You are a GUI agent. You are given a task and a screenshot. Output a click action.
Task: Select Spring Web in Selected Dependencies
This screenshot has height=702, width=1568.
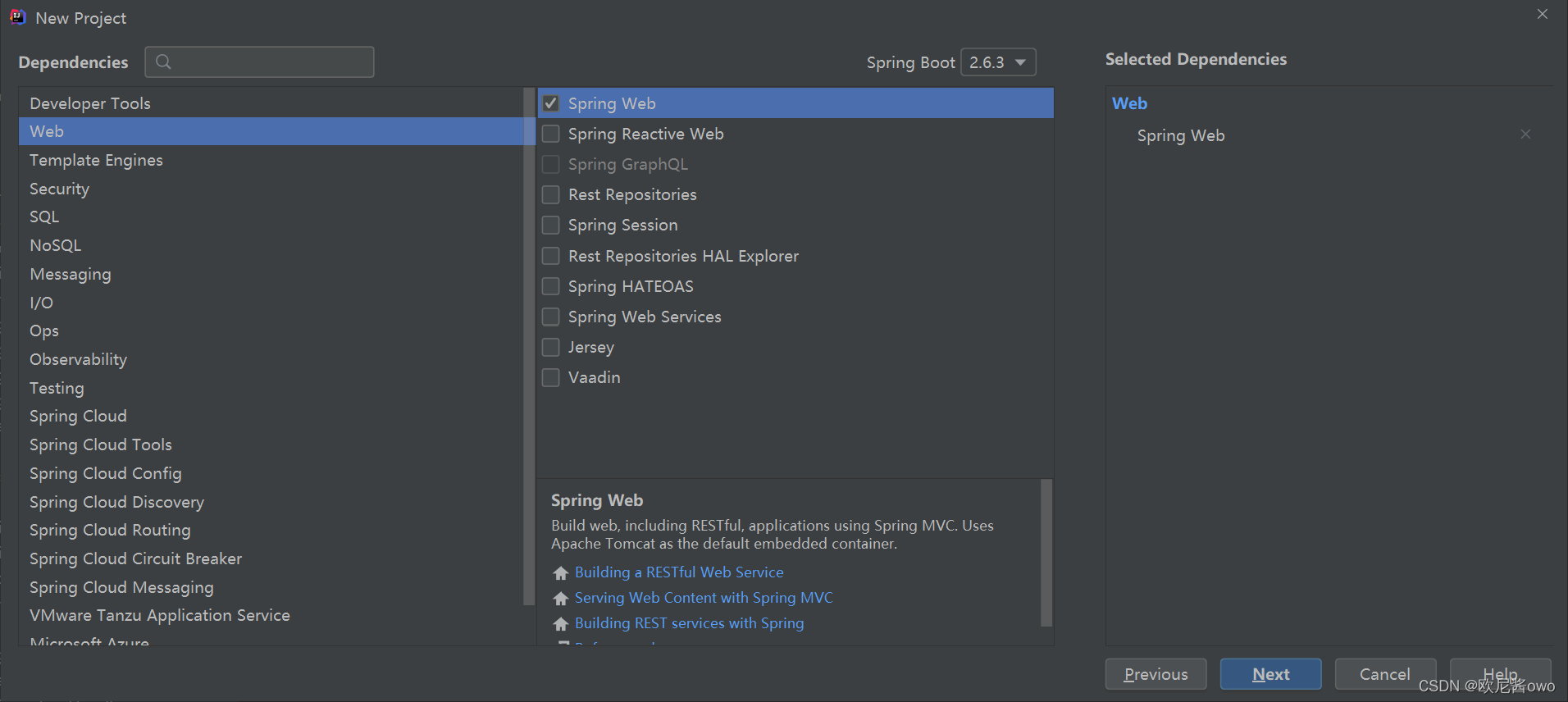tap(1181, 135)
